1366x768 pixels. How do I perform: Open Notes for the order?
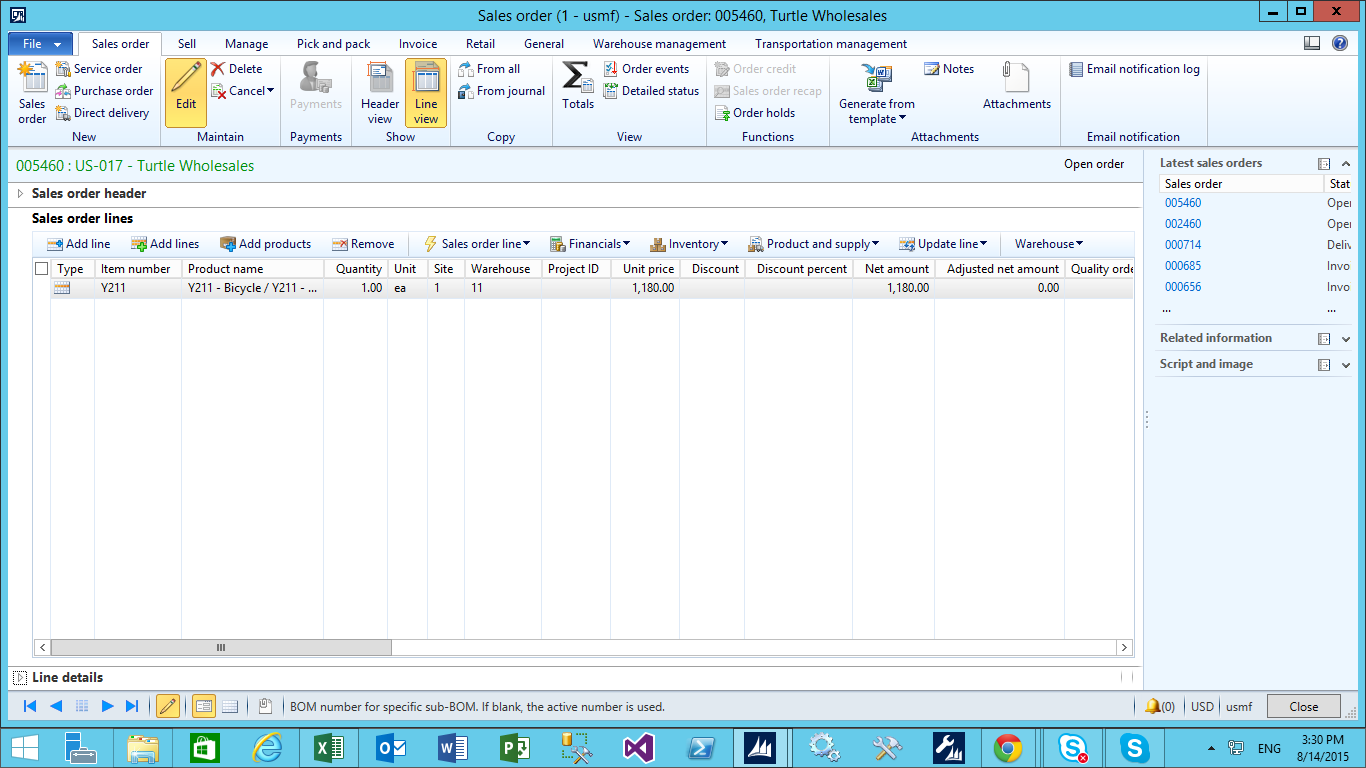(948, 69)
